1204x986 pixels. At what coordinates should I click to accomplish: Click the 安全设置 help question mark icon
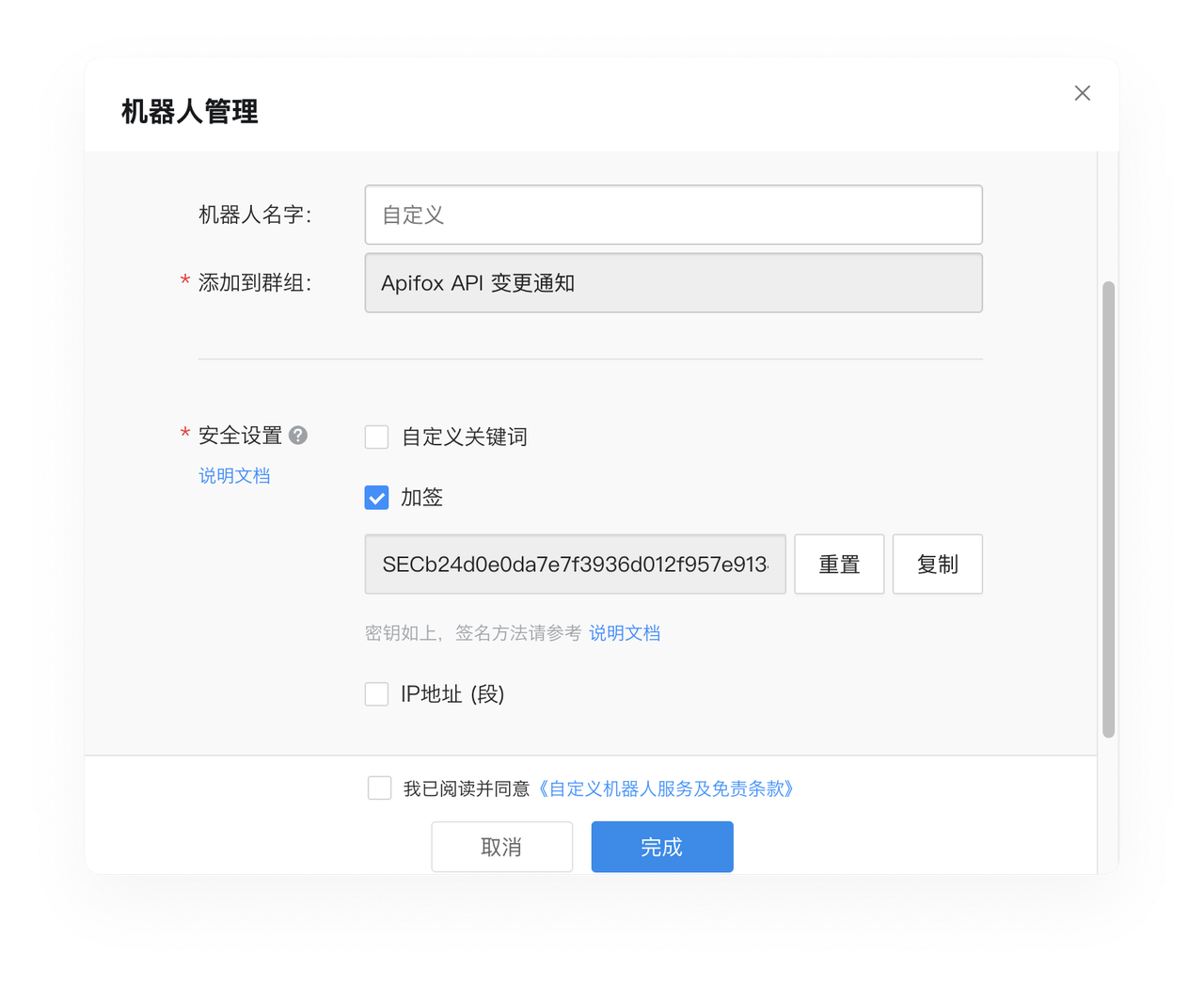click(x=298, y=436)
